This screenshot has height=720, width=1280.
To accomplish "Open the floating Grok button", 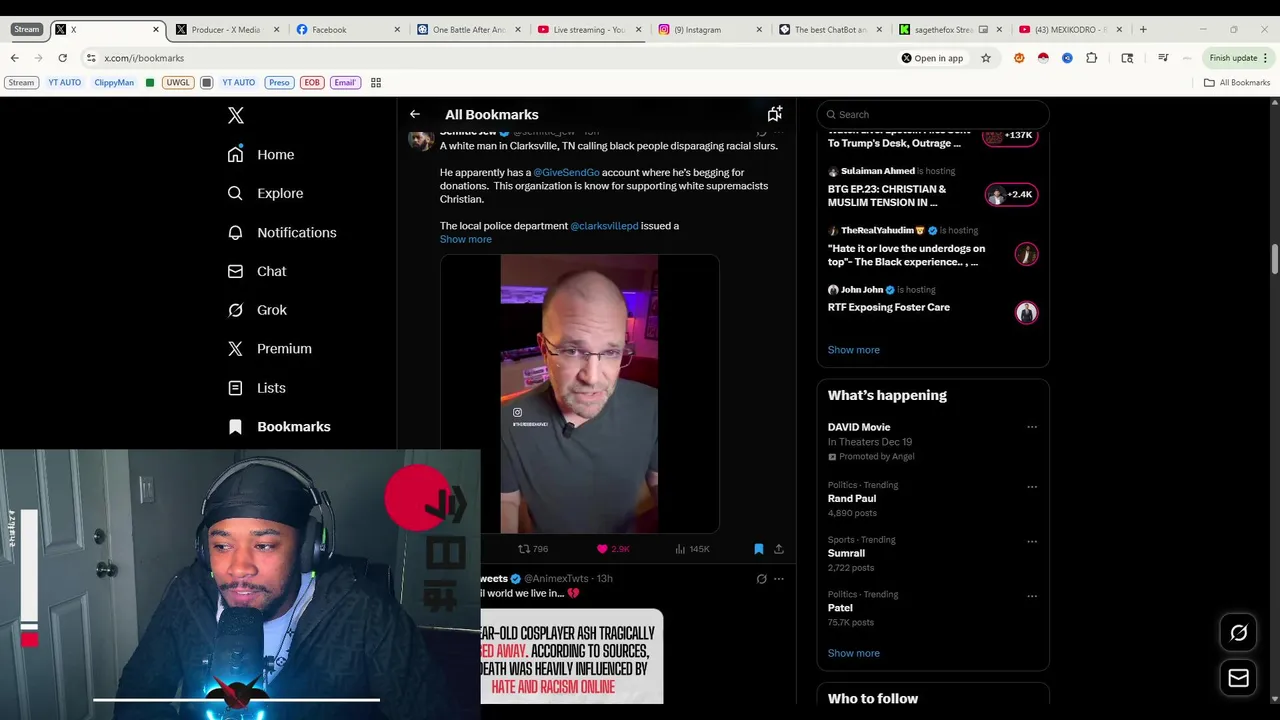I will (1239, 633).
